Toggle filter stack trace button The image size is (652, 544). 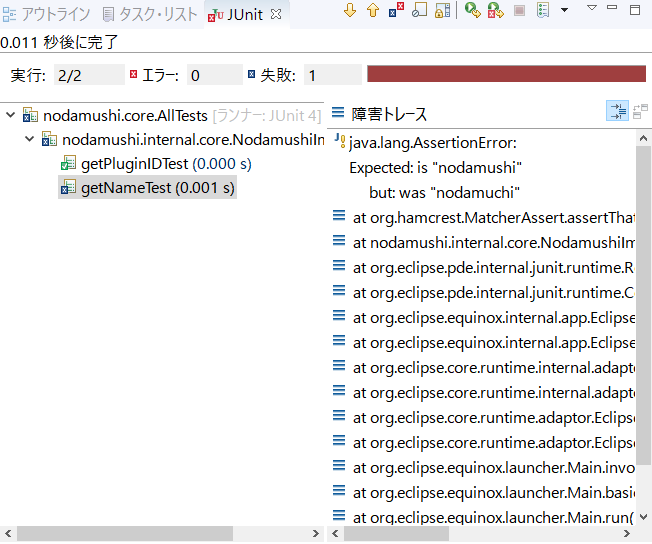tap(617, 111)
